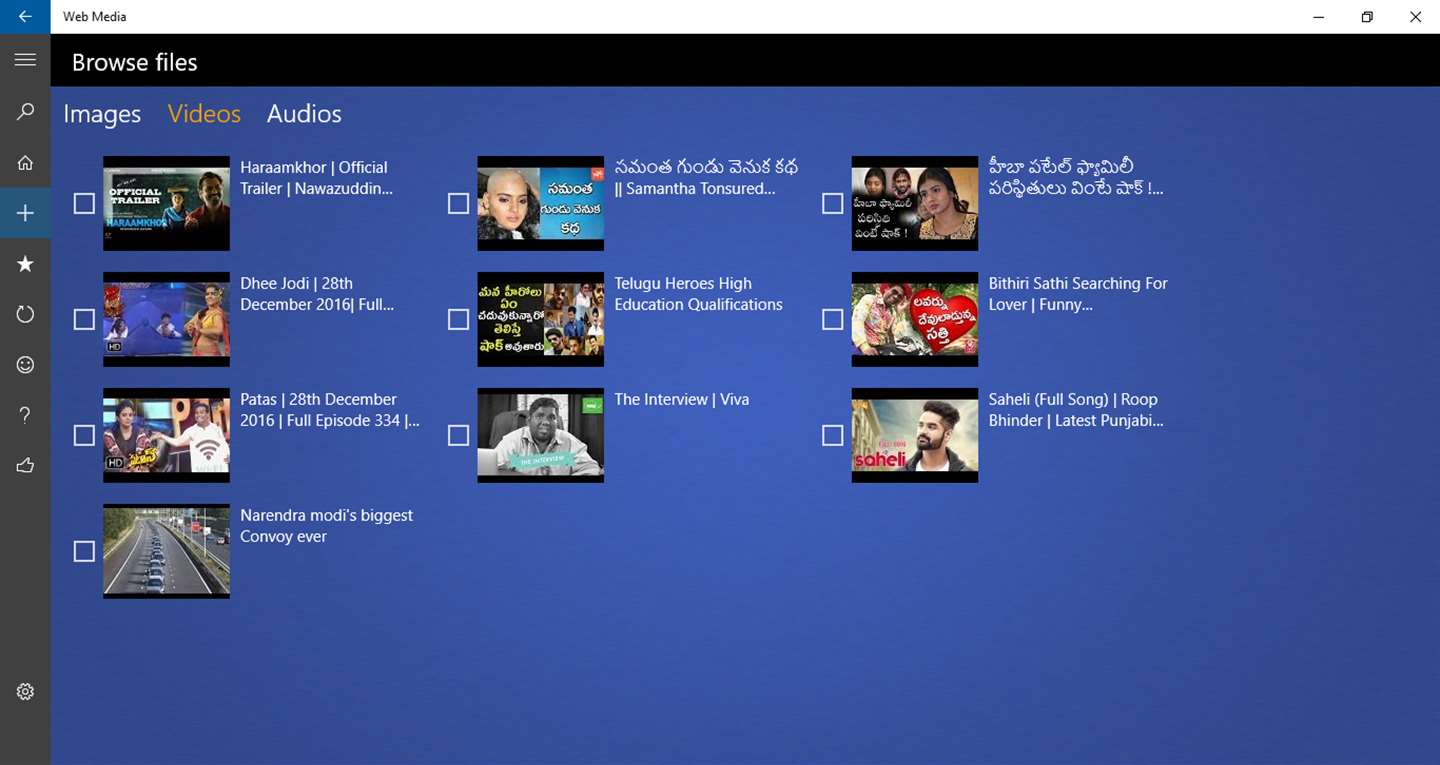Check the Haraamkhor Official Trailer checkbox
The image size is (1440, 765).
[x=84, y=203]
